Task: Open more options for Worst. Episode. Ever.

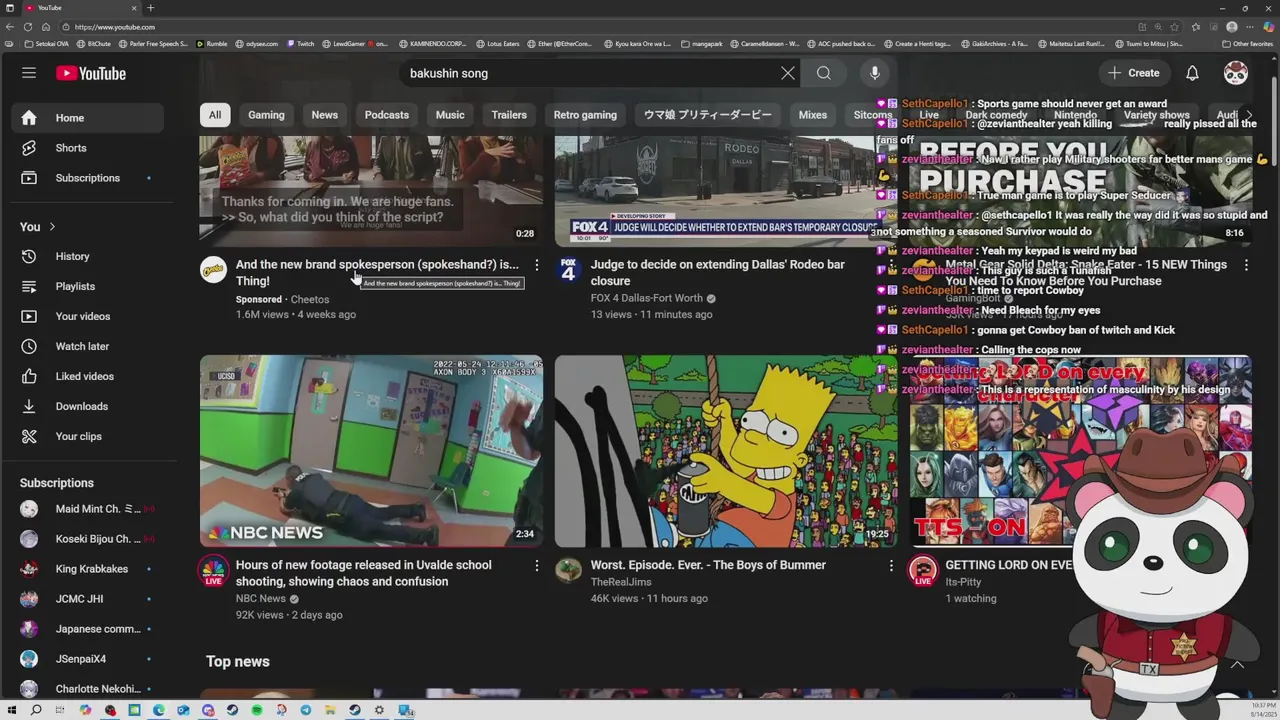Action: [891, 565]
